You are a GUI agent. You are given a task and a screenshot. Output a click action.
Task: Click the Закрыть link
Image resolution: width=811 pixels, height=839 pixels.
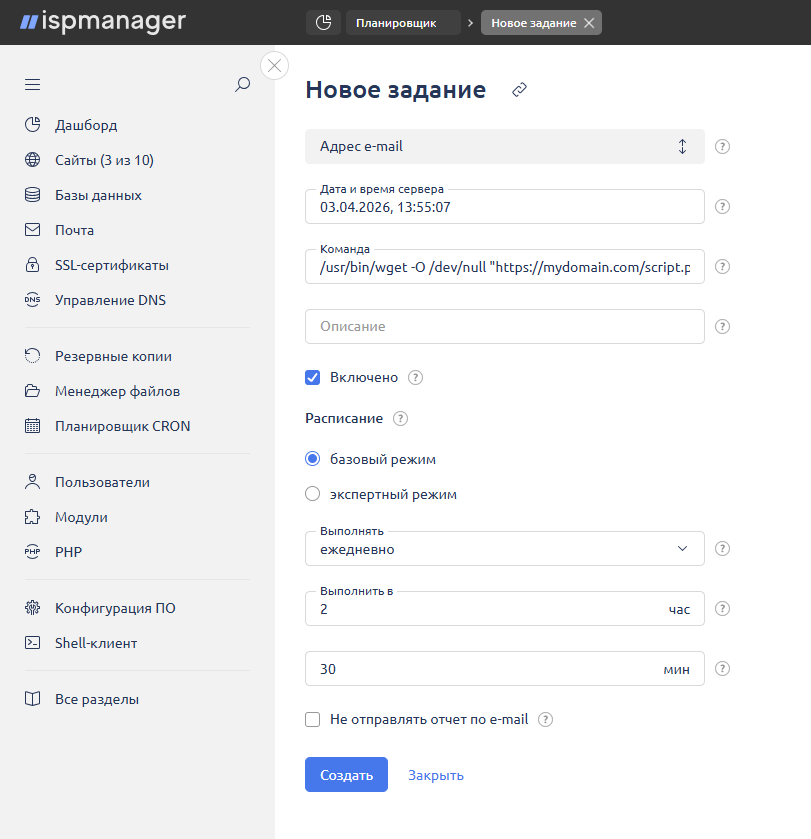click(435, 775)
